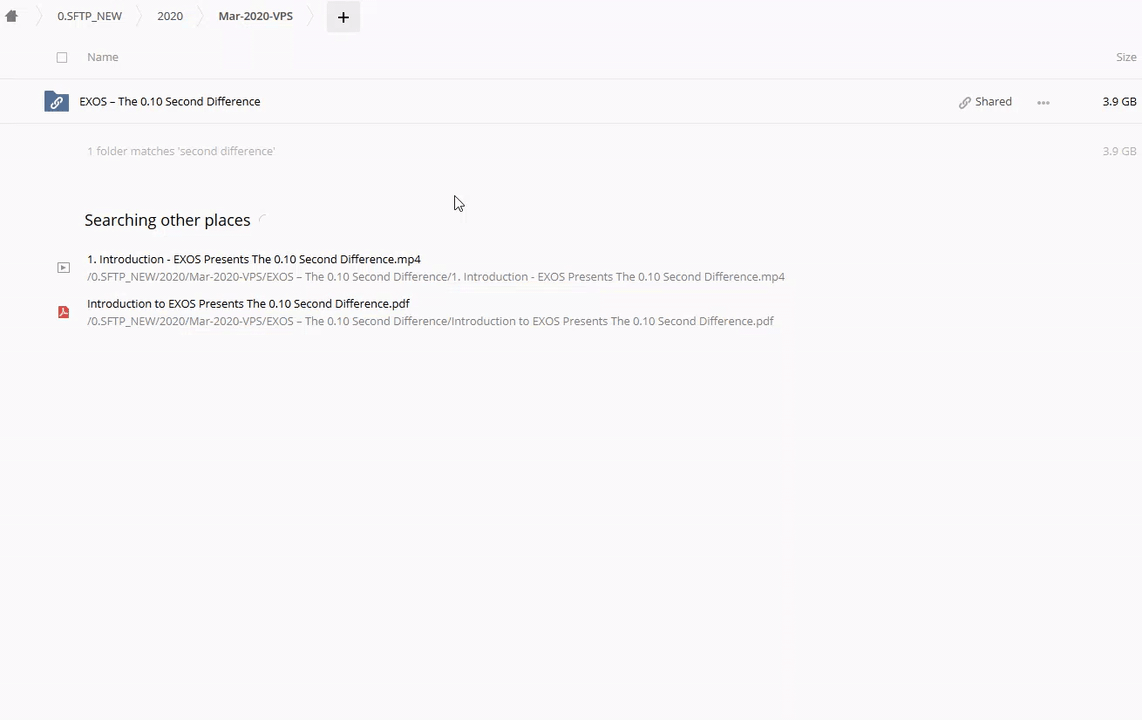Click the video file icon for Introduction mp4
Image resolution: width=1142 pixels, height=720 pixels.
[x=63, y=267]
